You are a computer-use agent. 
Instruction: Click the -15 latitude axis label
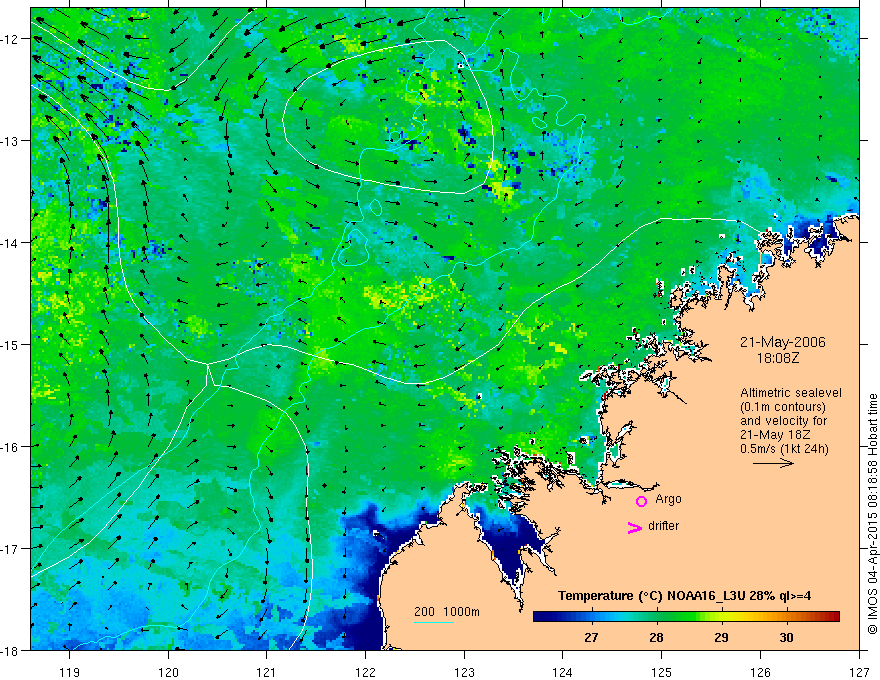coord(11,344)
